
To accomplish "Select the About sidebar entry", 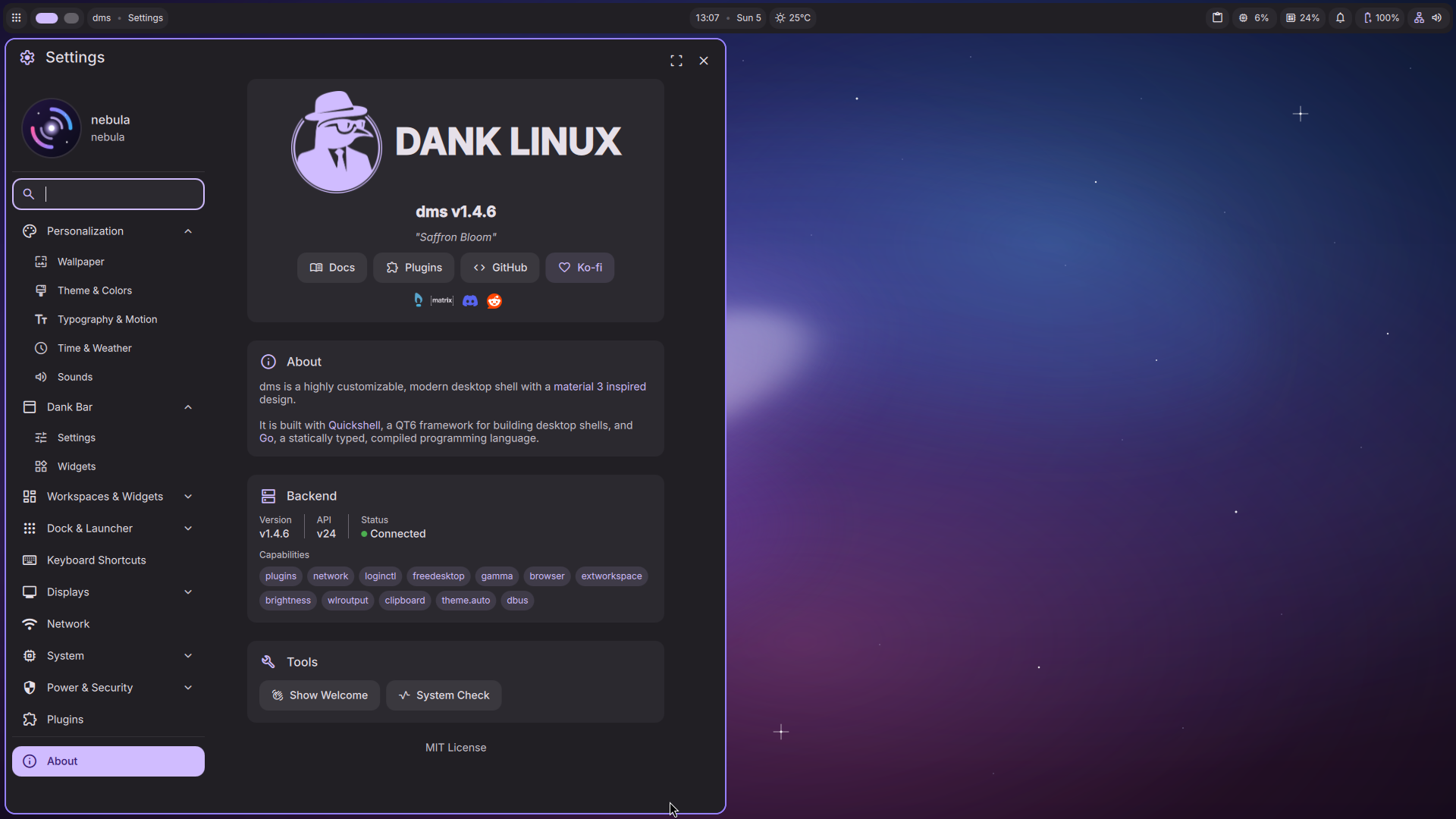I will 108,761.
